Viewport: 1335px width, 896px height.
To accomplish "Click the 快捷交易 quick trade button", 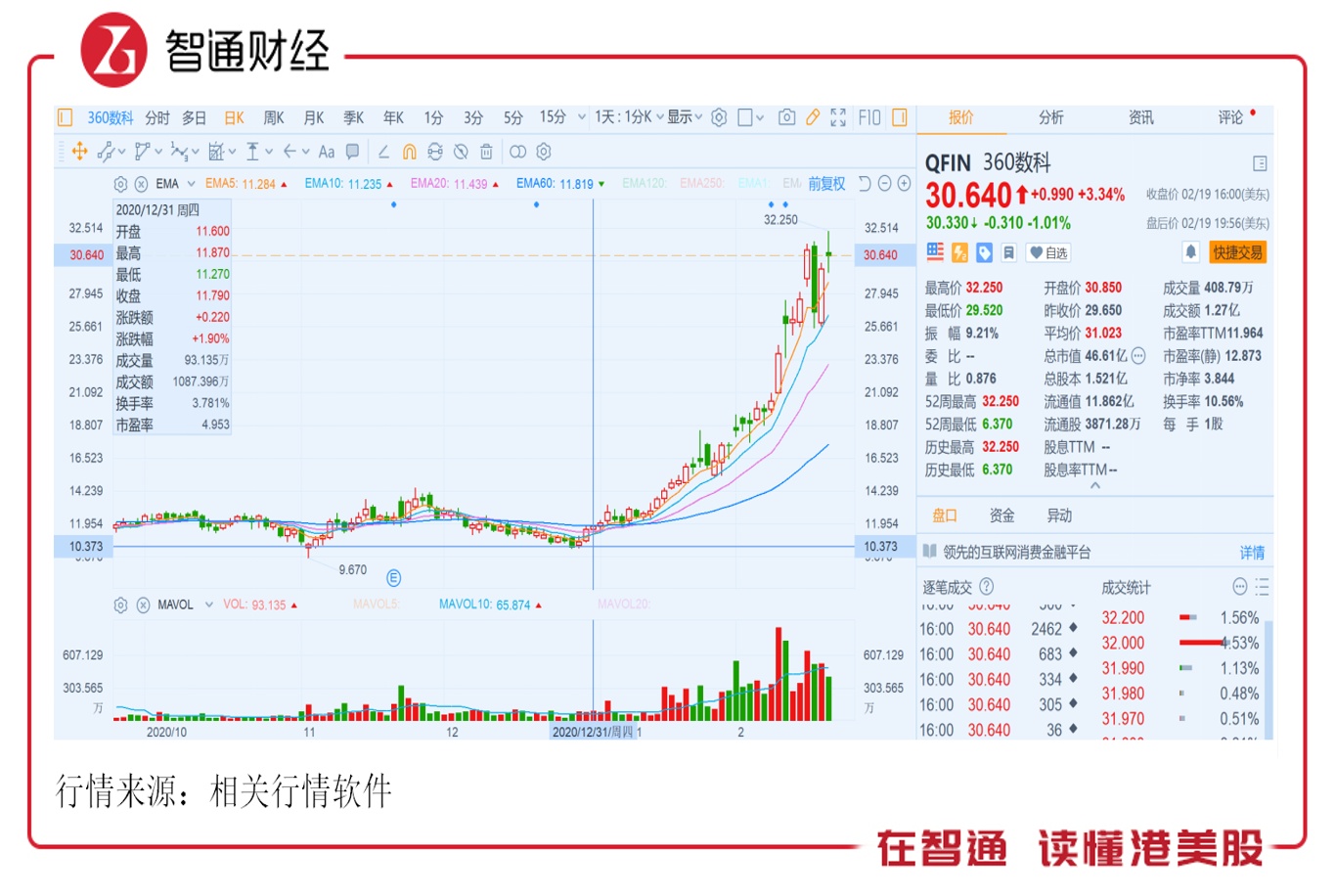I will coord(1237,252).
